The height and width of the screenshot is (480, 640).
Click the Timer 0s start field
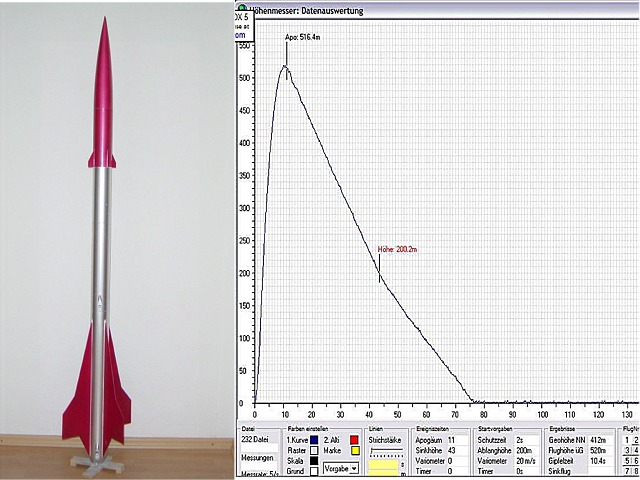tap(527, 471)
